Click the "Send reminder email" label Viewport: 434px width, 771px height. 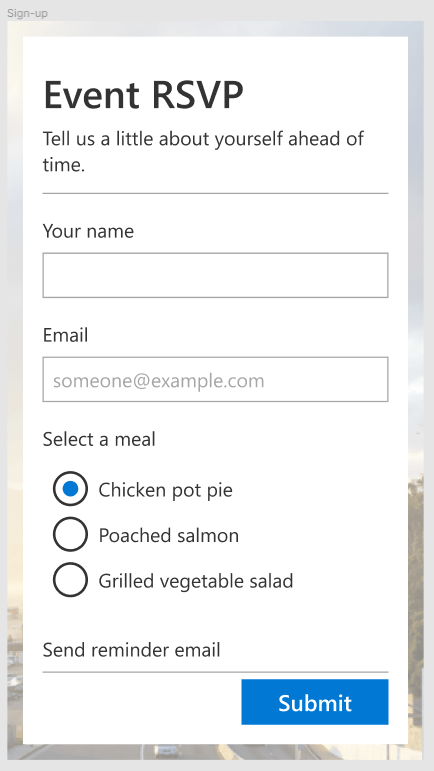click(131, 650)
